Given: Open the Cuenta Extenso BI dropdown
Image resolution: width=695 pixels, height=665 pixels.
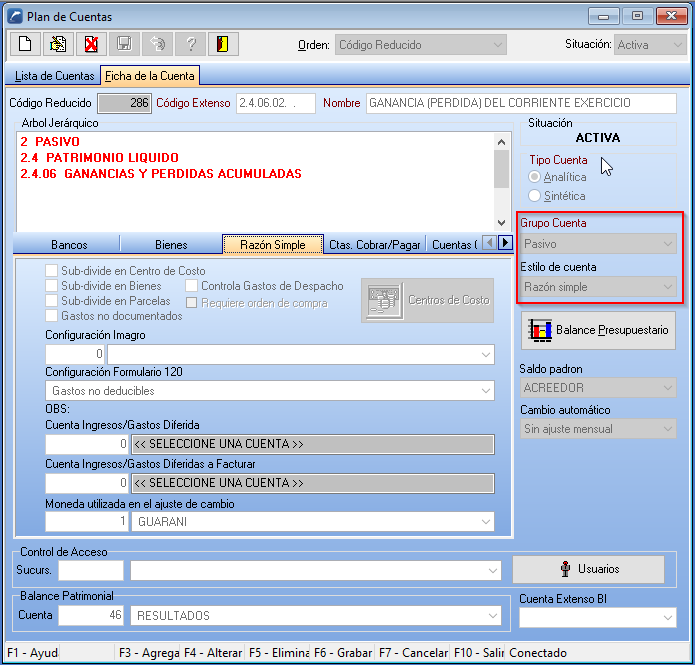Looking at the screenshot, I should (598, 618).
